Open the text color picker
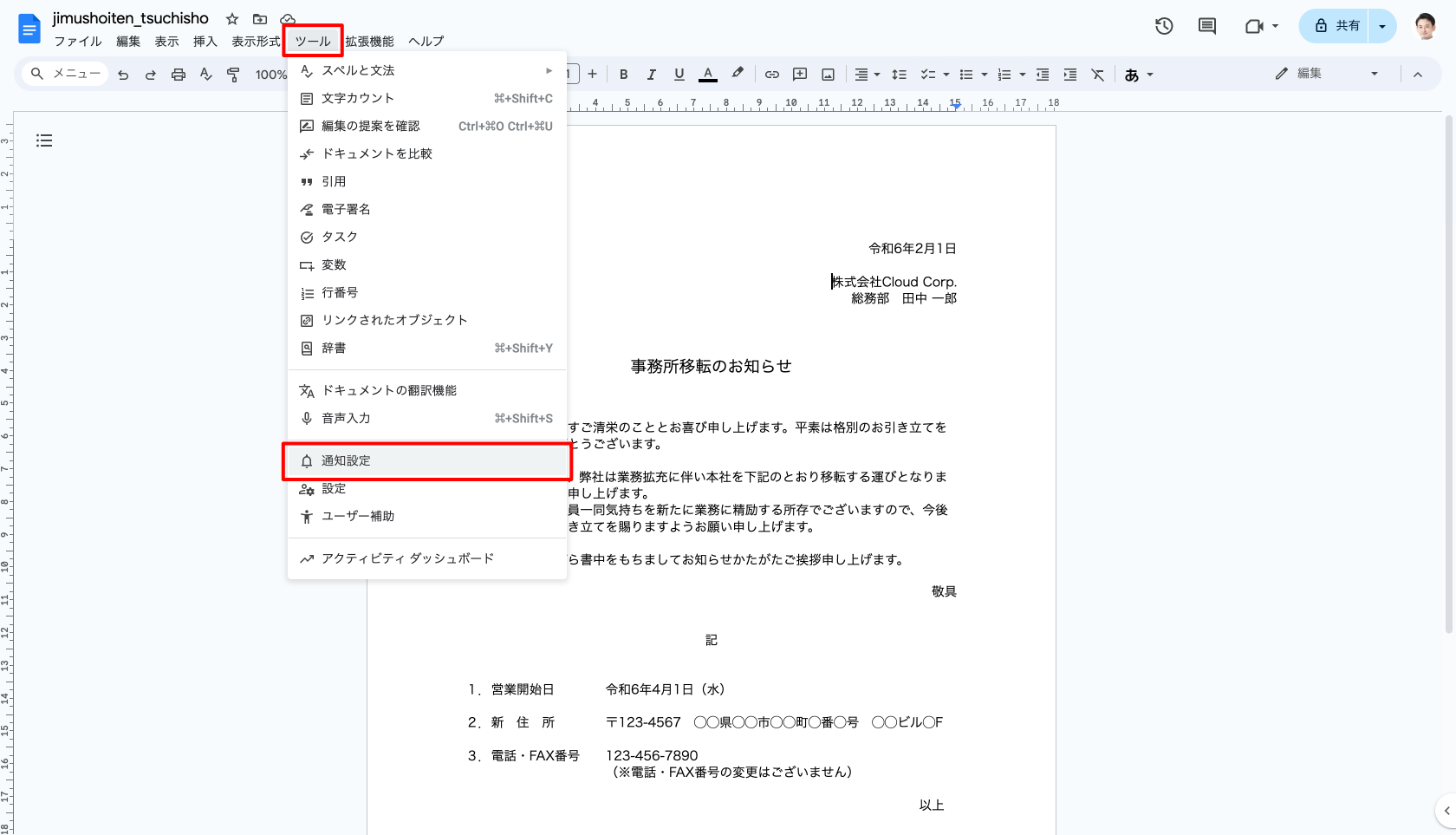The width and height of the screenshot is (1456, 835). 708,75
